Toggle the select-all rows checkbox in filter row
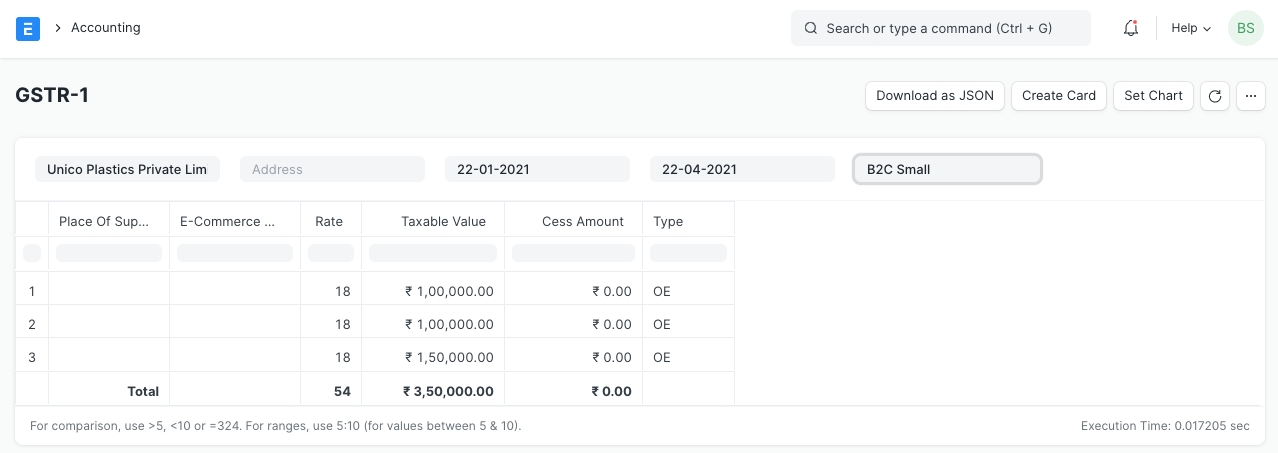Screen dimensions: 1278x453 32,253
